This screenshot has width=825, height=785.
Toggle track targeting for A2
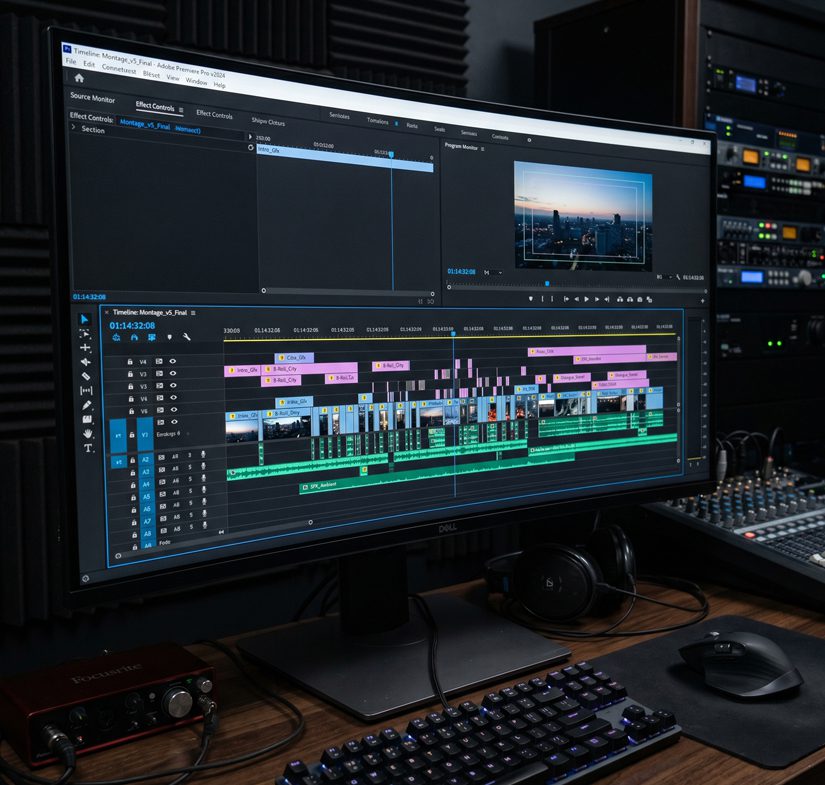(146, 459)
